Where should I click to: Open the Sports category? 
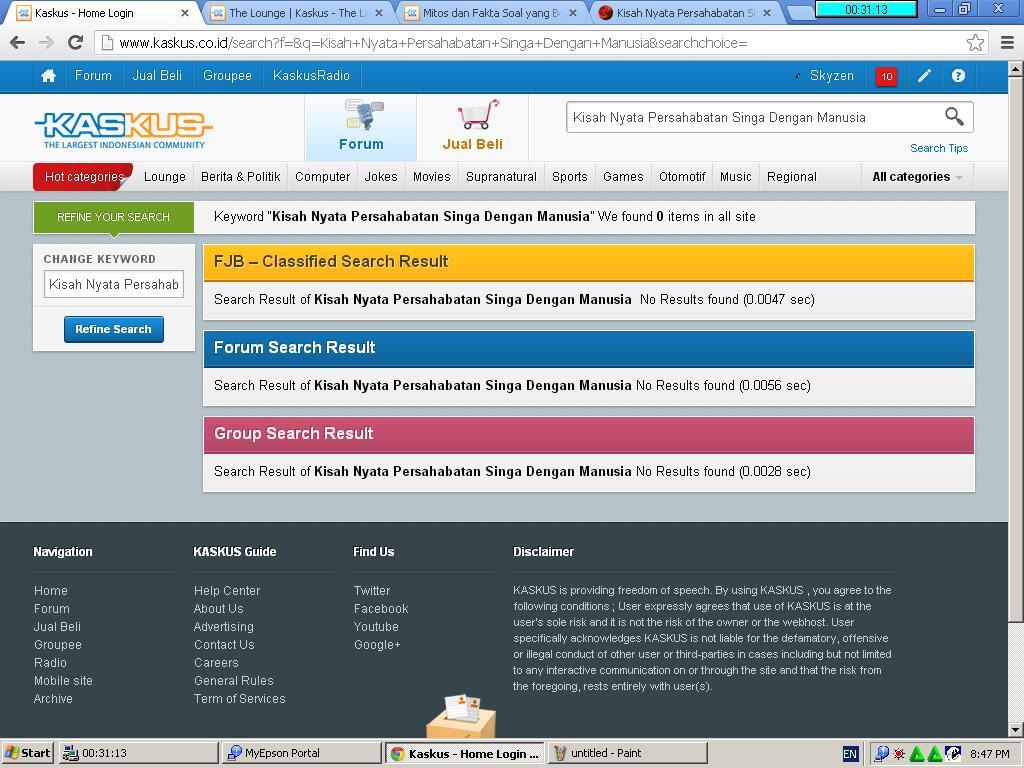(x=569, y=177)
